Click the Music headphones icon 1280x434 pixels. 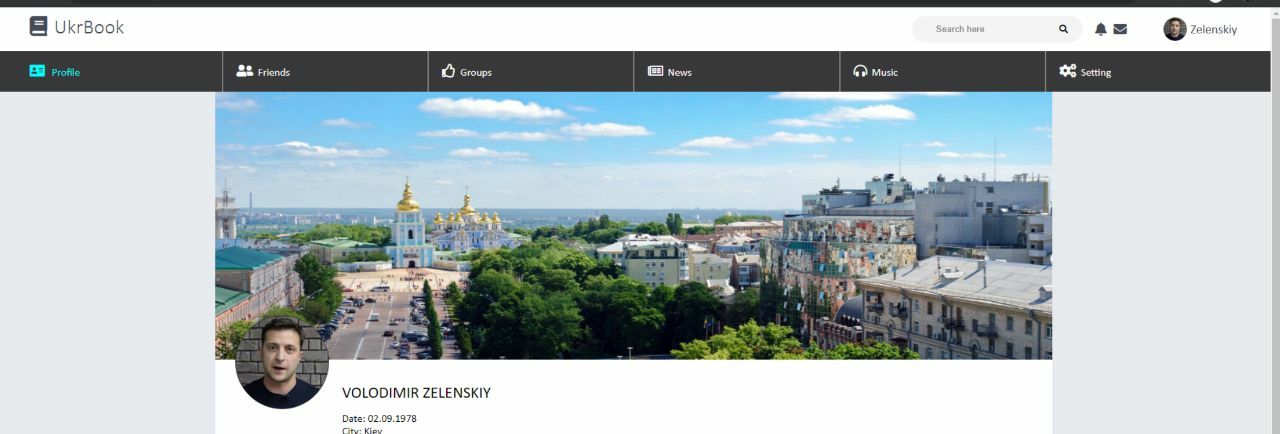(x=860, y=71)
